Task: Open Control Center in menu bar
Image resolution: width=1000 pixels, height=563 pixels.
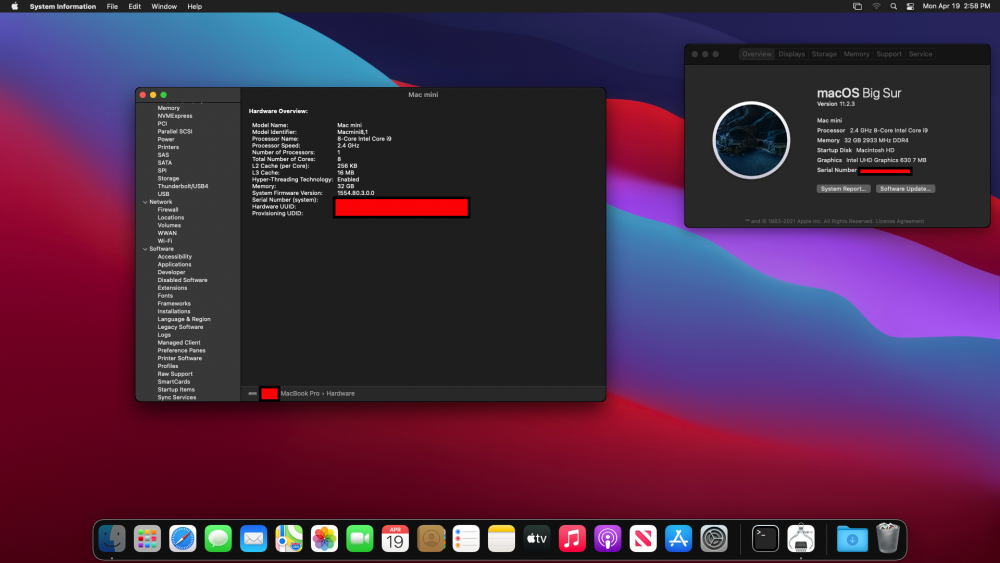Action: (910, 6)
